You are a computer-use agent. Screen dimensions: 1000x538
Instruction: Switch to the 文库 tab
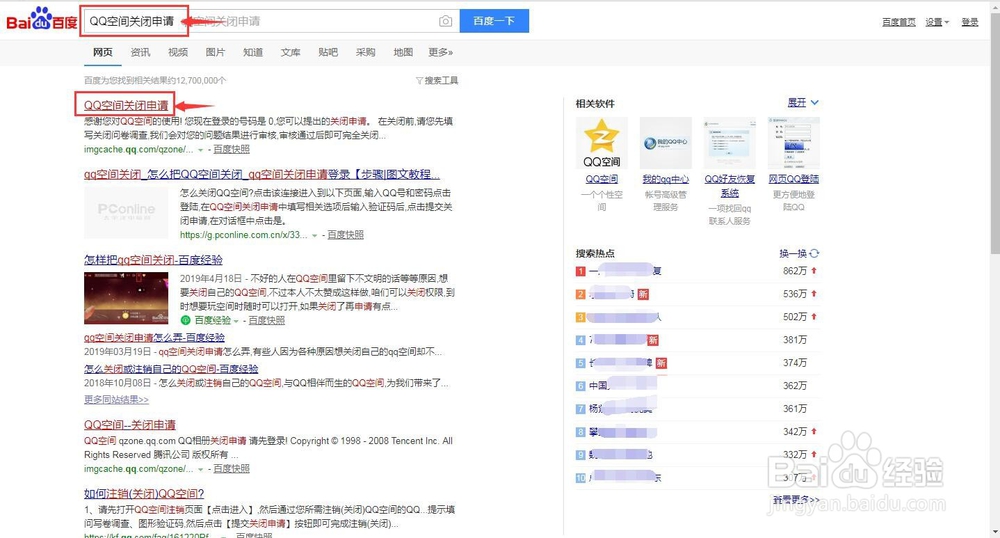pyautogui.click(x=290, y=52)
